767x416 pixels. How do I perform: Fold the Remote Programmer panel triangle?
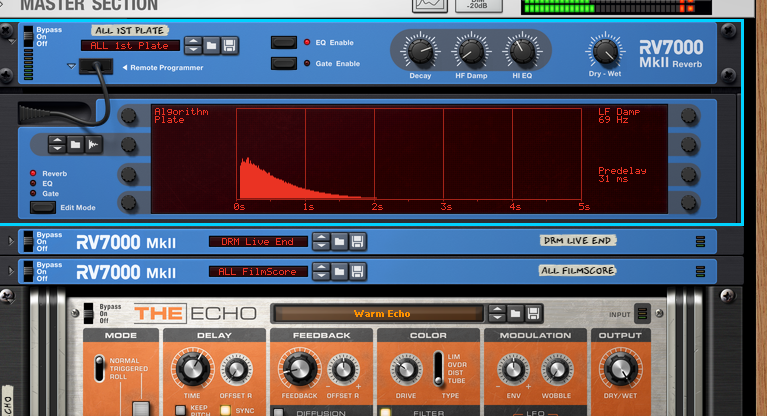point(71,66)
